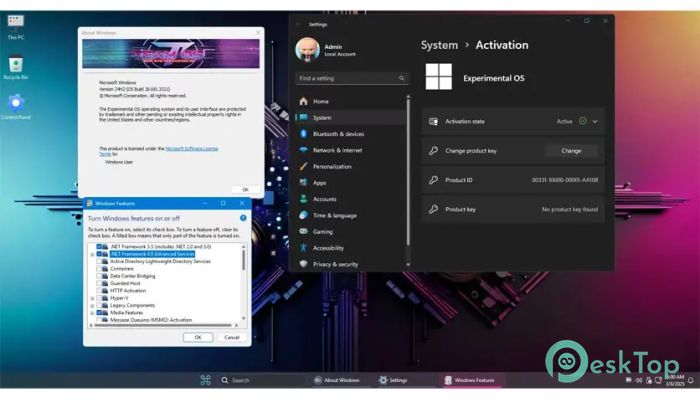The height and width of the screenshot is (400, 700).
Task: Click the magnifier icon in Find a setting
Action: [401, 78]
